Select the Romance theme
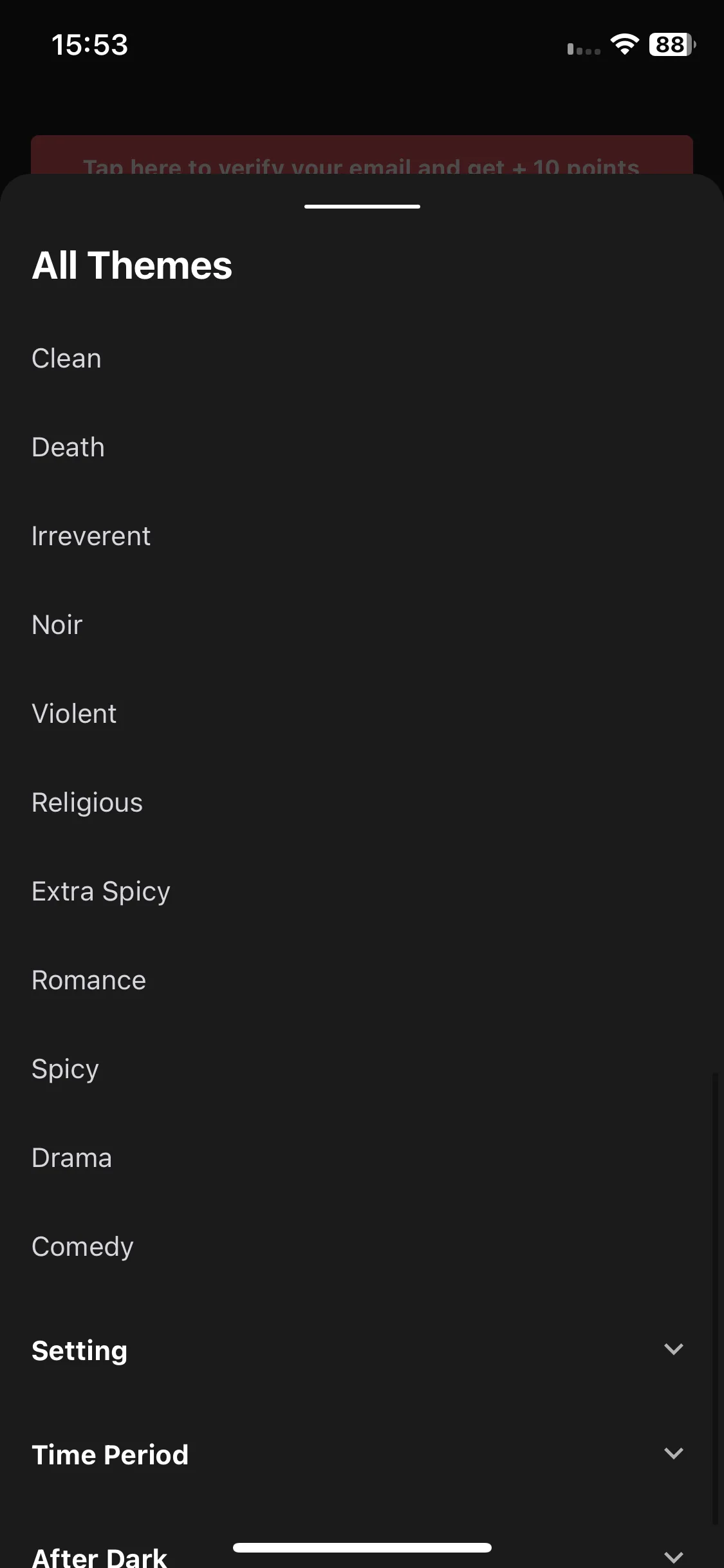This screenshot has height=1568, width=724. [x=89, y=980]
